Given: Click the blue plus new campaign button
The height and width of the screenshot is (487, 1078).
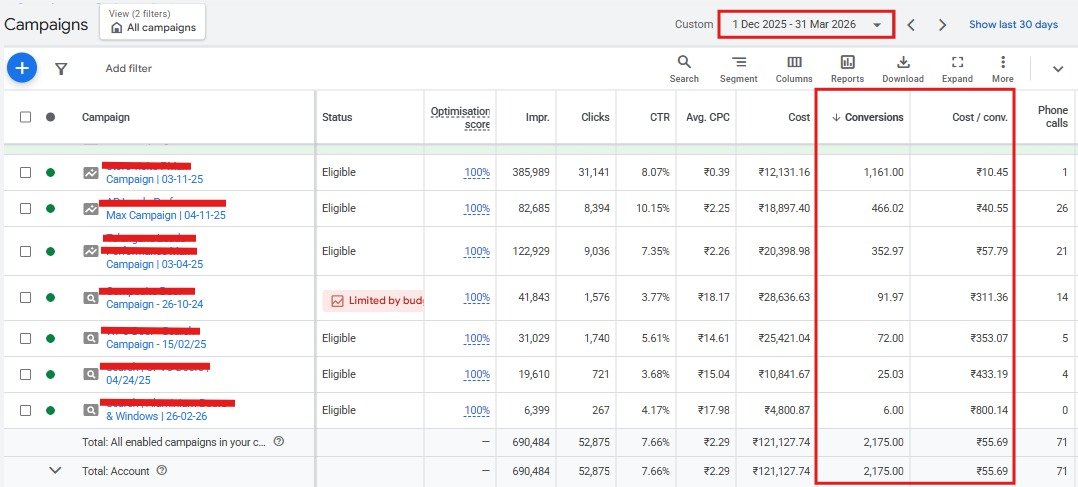Looking at the screenshot, I should coord(22,68).
